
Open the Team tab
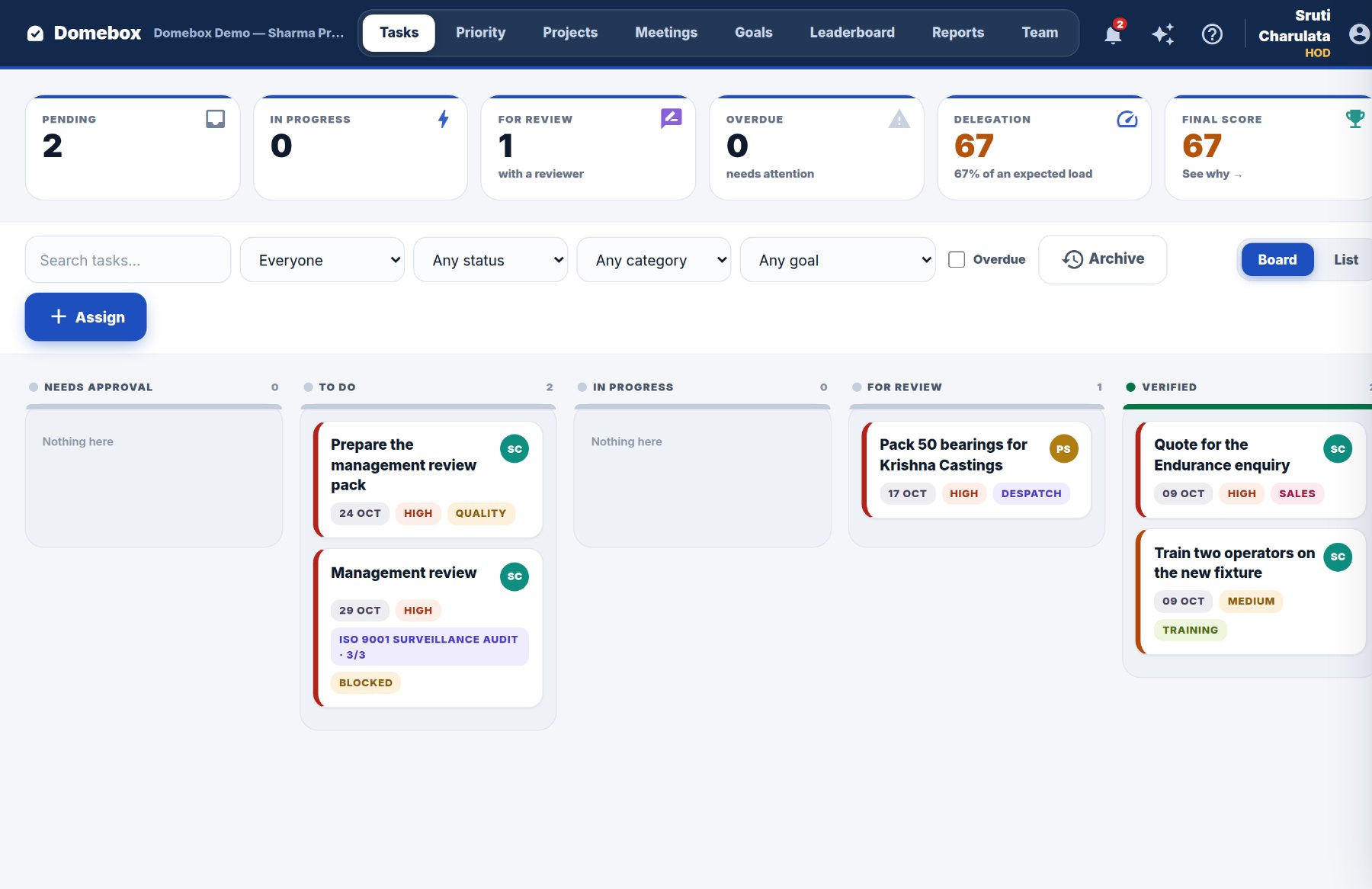point(1040,33)
